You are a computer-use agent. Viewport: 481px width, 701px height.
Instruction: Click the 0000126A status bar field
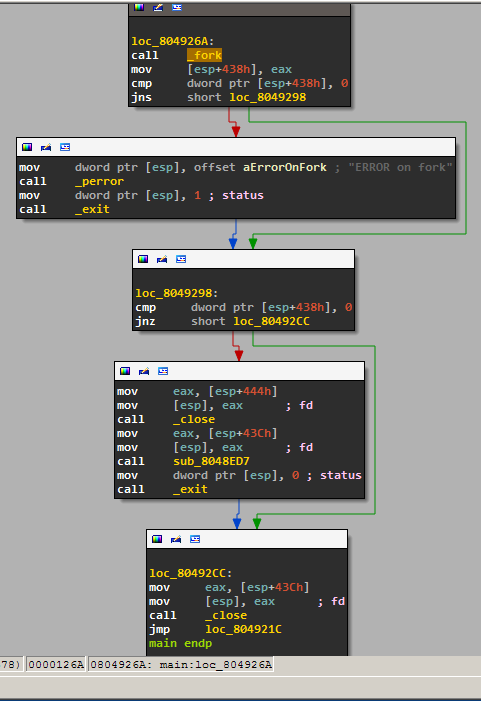pyautogui.click(x=56, y=665)
